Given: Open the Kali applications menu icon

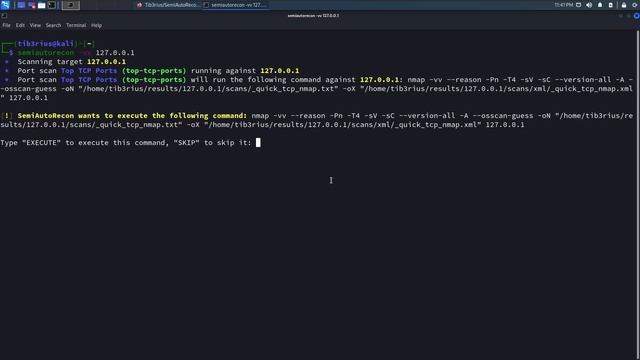Looking at the screenshot, I should coord(5,5).
